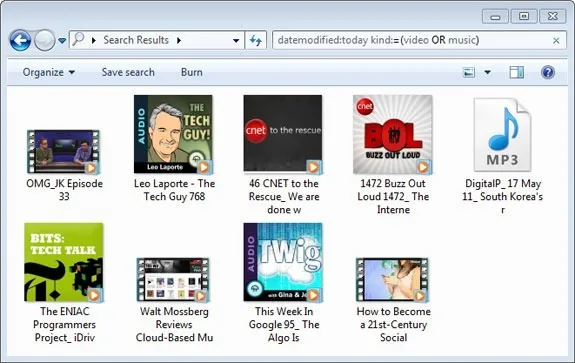Maximize the search results window
The image size is (575, 363).
pyautogui.click(x=524, y=16)
